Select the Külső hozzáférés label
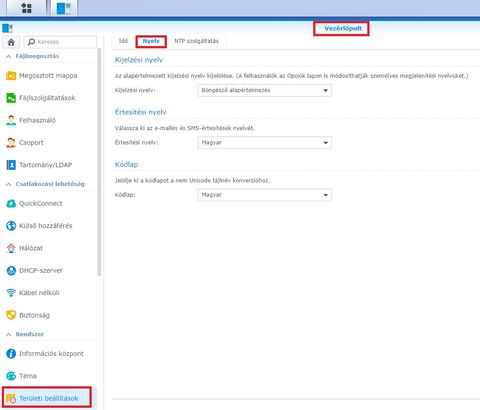Viewport: 480px width, 410px height. (x=46, y=226)
